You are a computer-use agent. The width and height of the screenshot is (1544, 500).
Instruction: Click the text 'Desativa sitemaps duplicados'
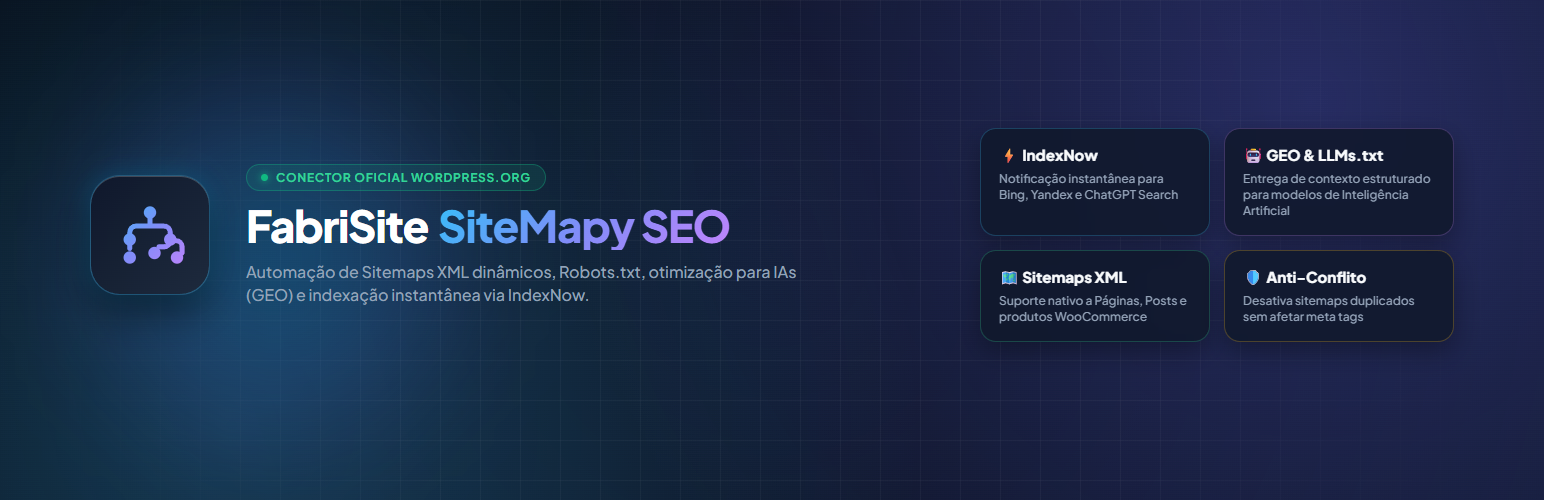[x=1328, y=301]
